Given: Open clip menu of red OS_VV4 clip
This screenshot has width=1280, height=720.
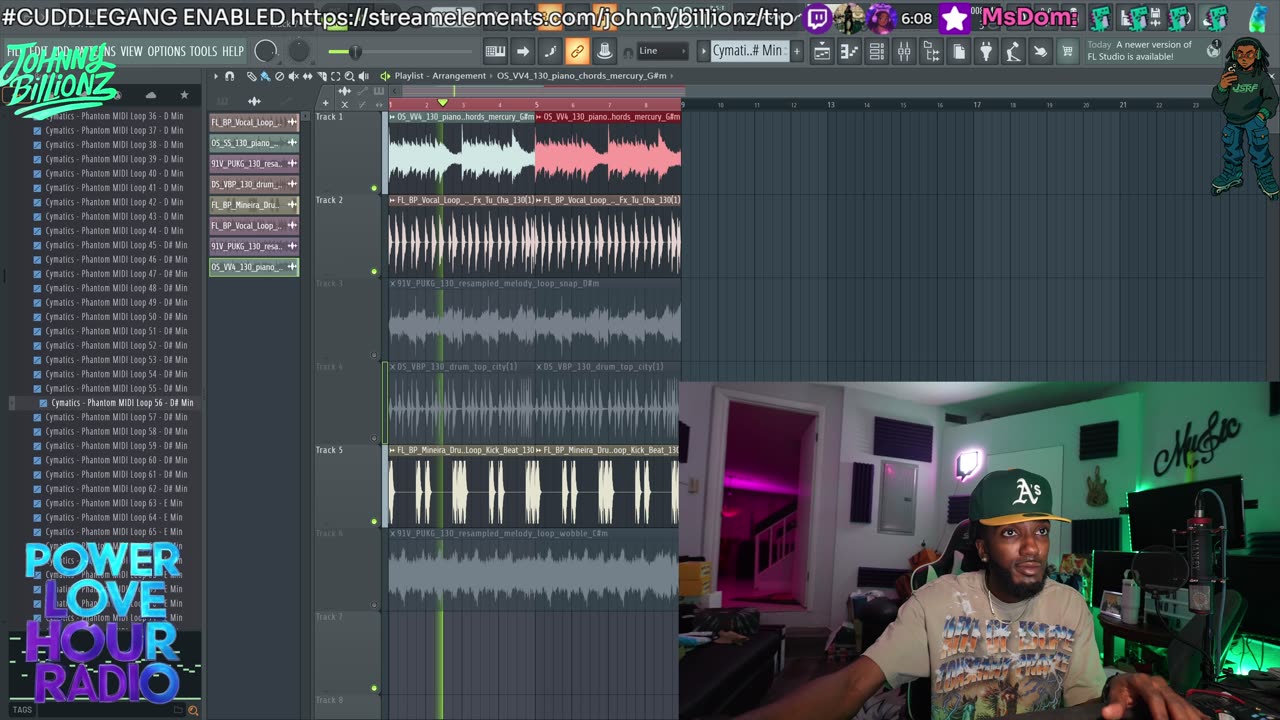Looking at the screenshot, I should pyautogui.click(x=539, y=117).
